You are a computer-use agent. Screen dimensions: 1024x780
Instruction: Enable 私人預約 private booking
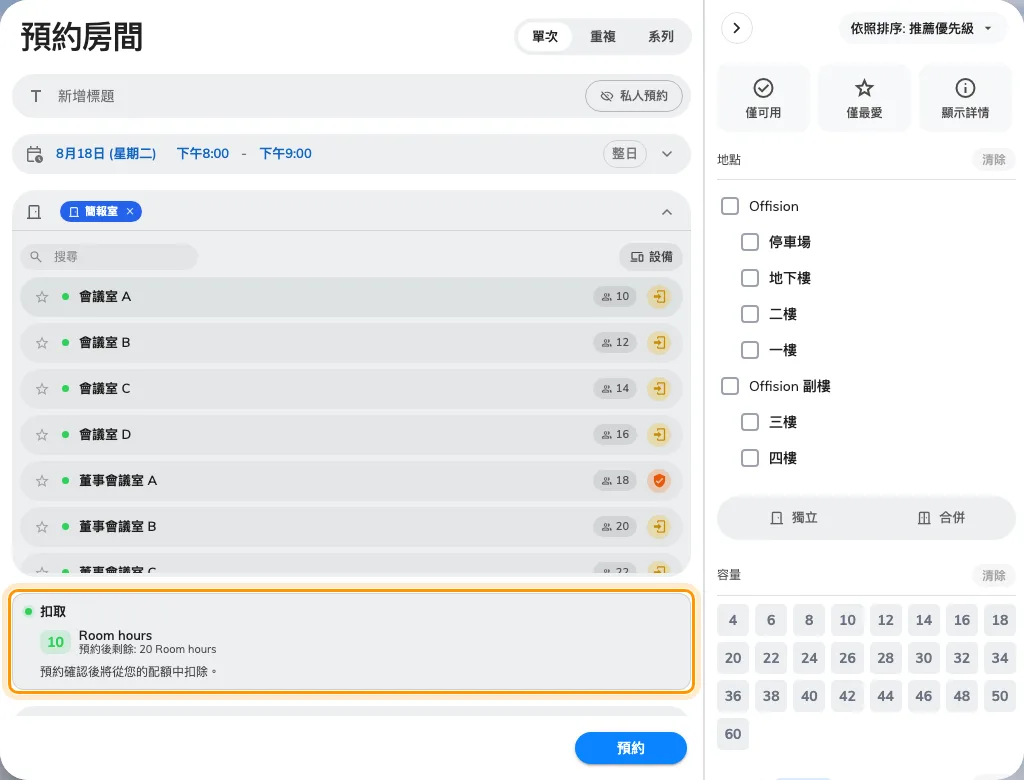pos(633,96)
